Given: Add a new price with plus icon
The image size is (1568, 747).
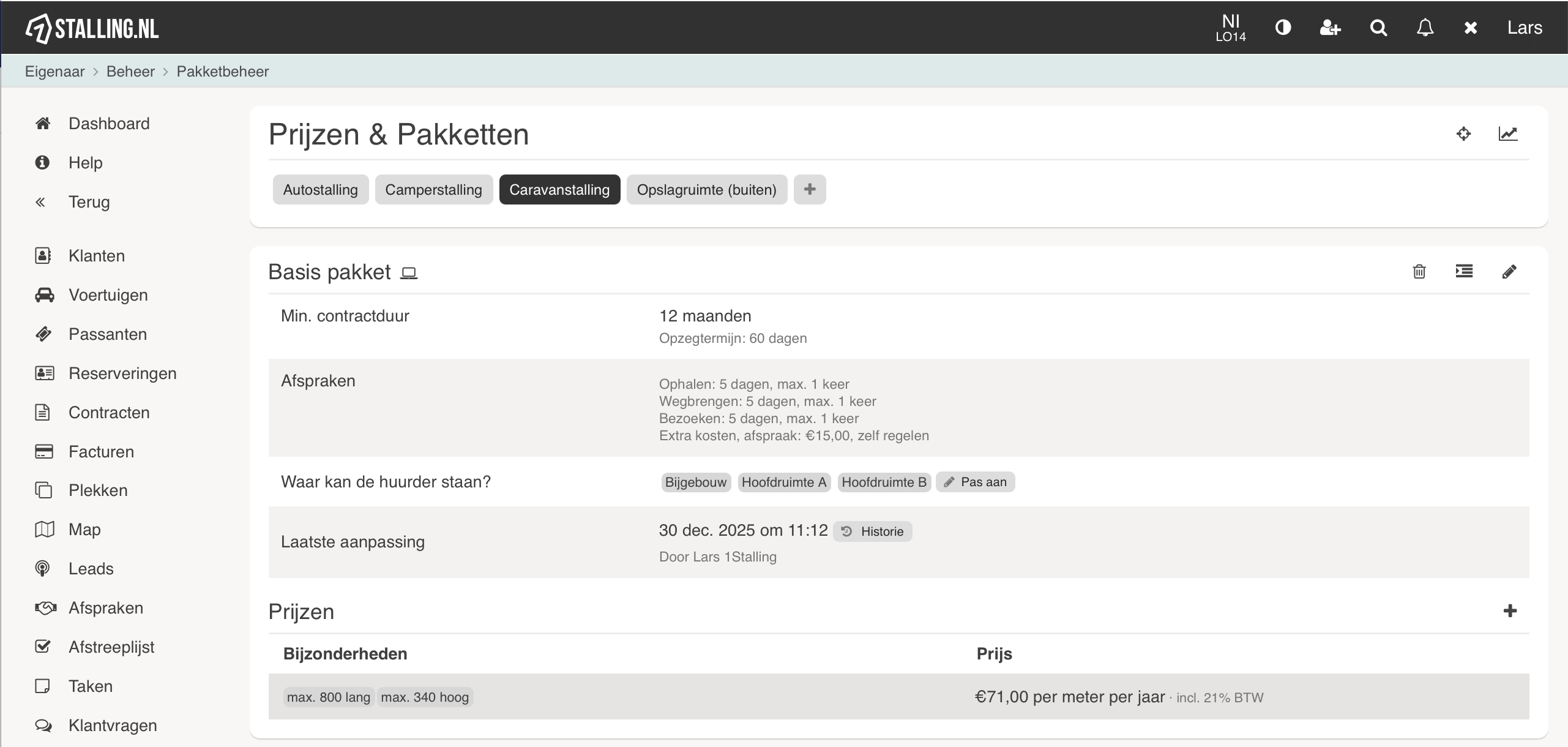Looking at the screenshot, I should 1509,610.
